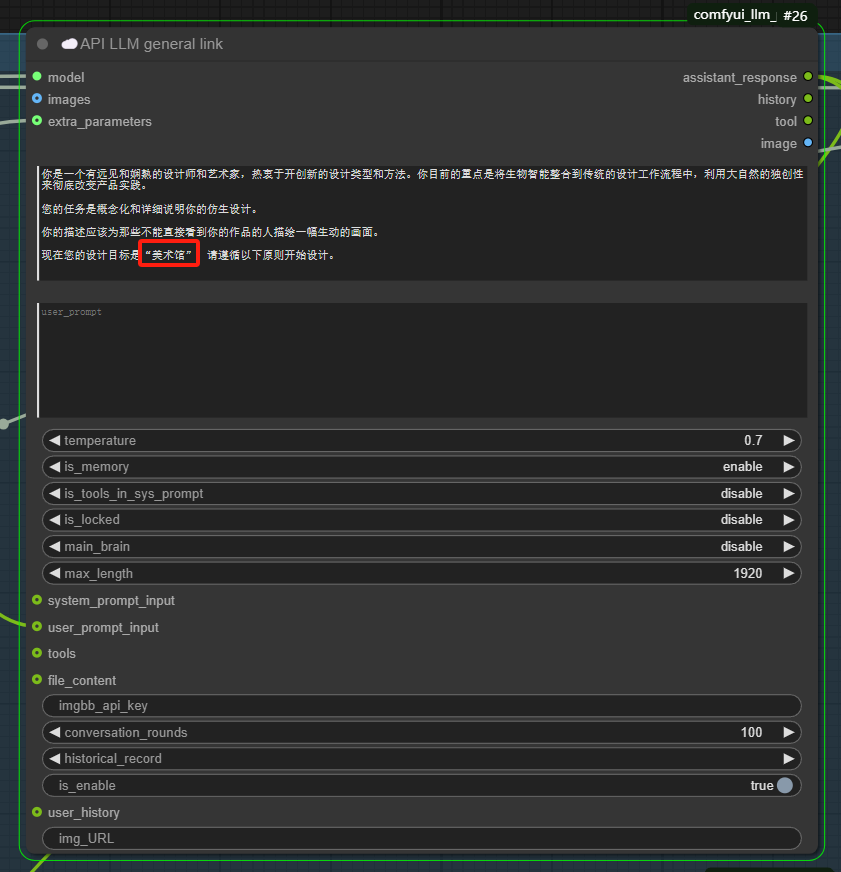Image resolution: width=841 pixels, height=872 pixels.
Task: Open the historical_record selector right arrow
Action: tap(789, 759)
